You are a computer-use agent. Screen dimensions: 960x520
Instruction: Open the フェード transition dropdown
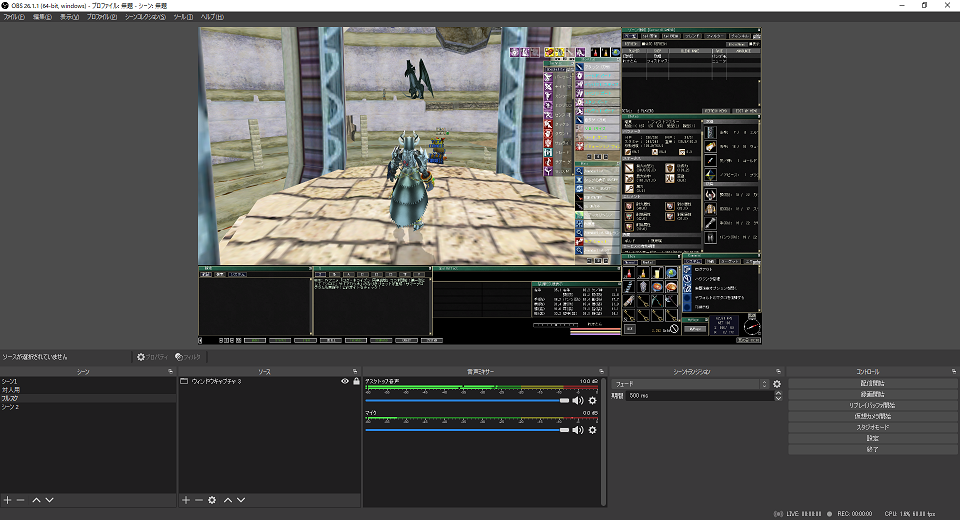click(690, 384)
